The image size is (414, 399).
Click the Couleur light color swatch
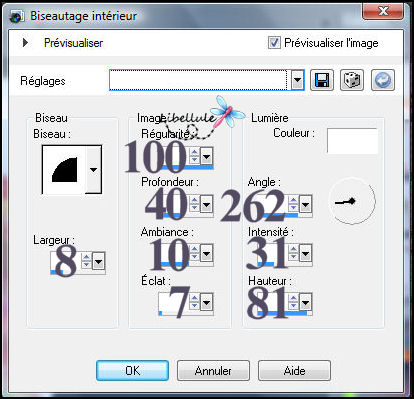click(x=352, y=141)
